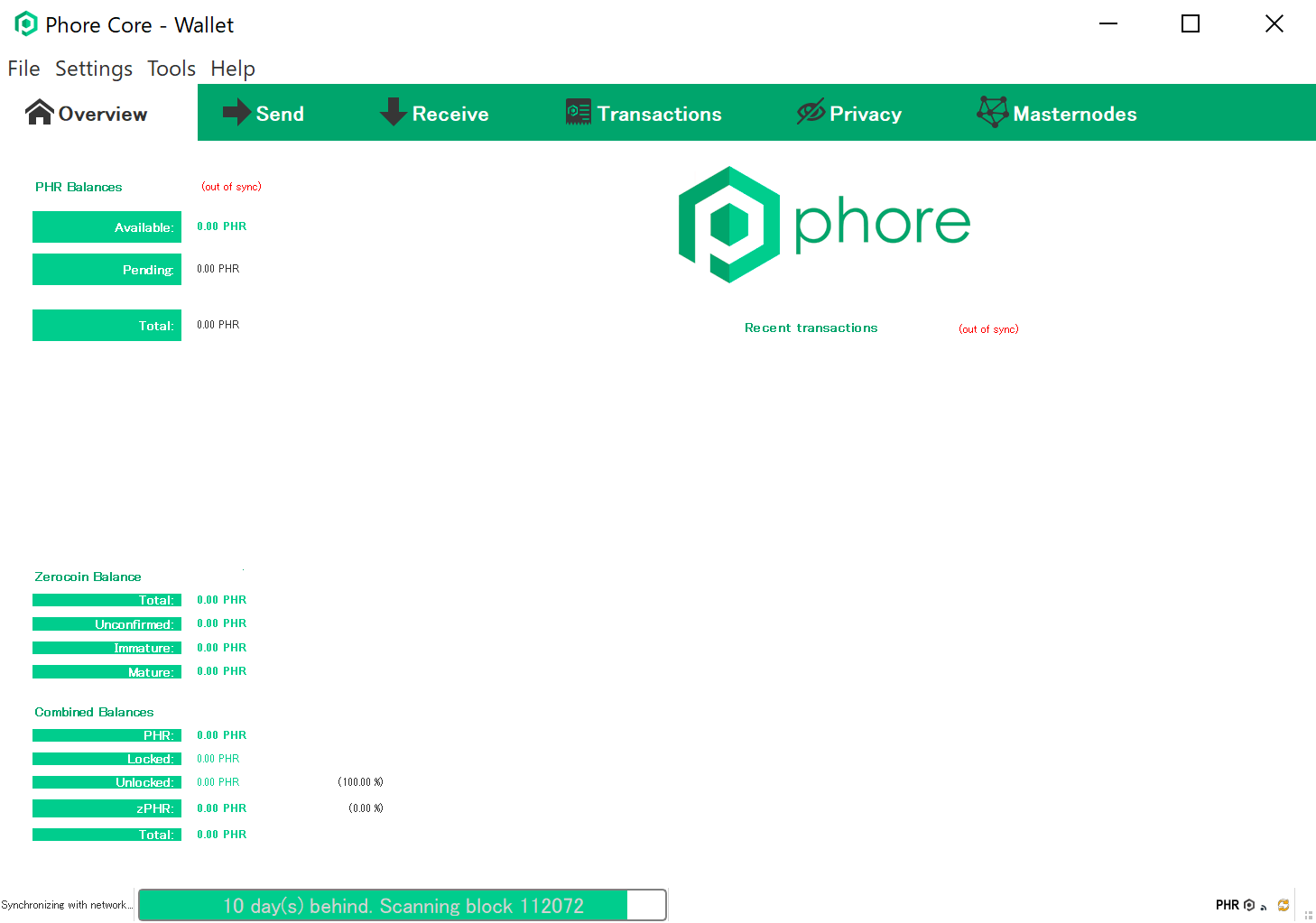Click the 'Recent transactions' heading
1316x923 pixels.
pyautogui.click(x=811, y=328)
